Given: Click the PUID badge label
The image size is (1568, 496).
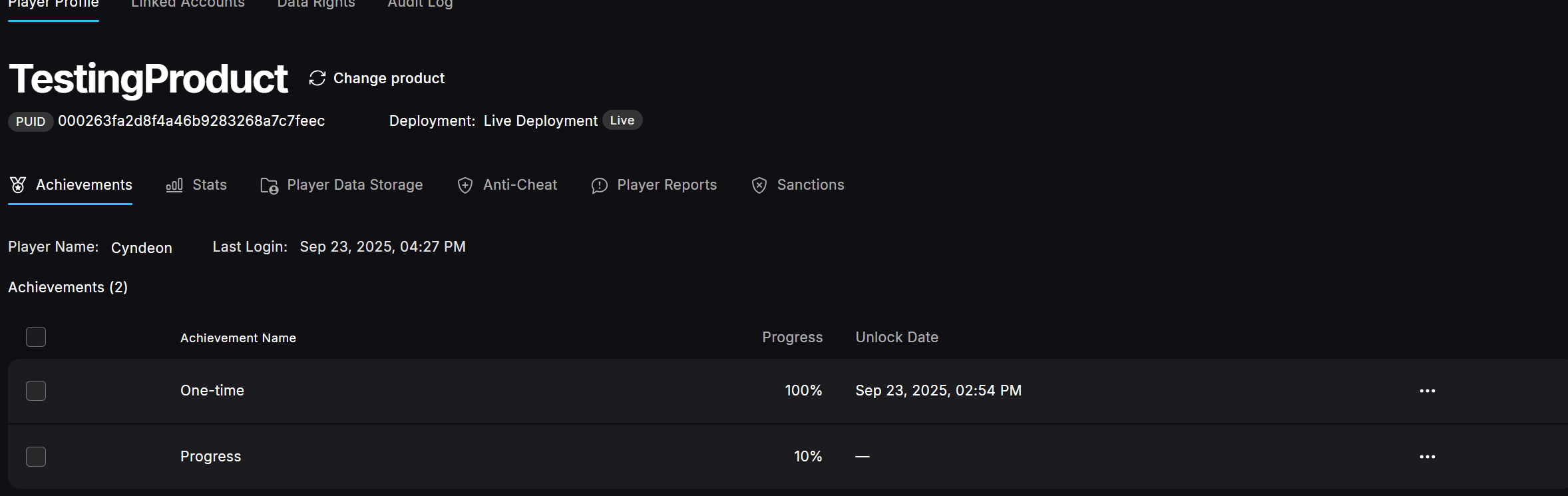Looking at the screenshot, I should tap(31, 122).
